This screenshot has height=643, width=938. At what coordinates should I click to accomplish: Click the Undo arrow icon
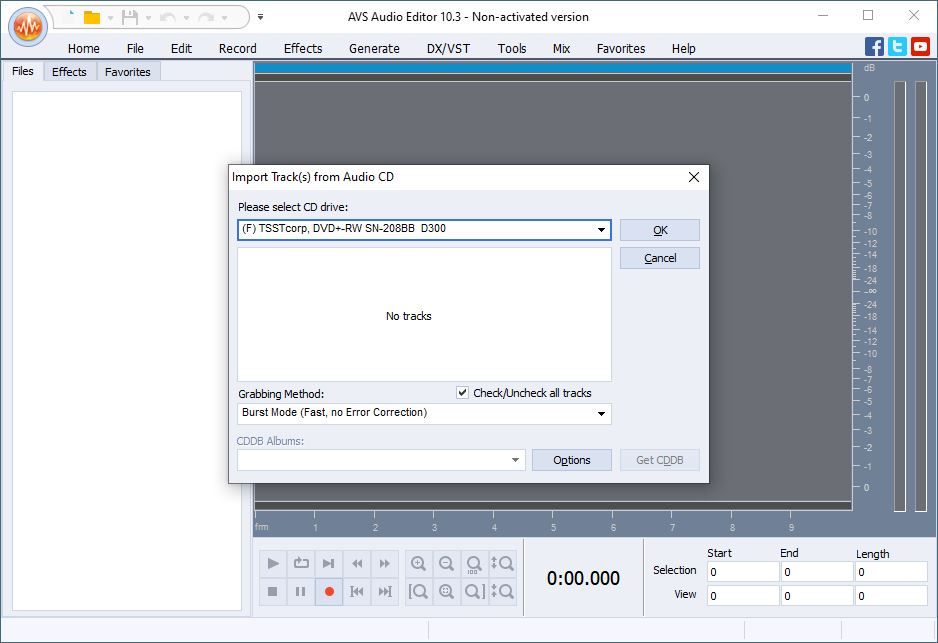coord(168,17)
